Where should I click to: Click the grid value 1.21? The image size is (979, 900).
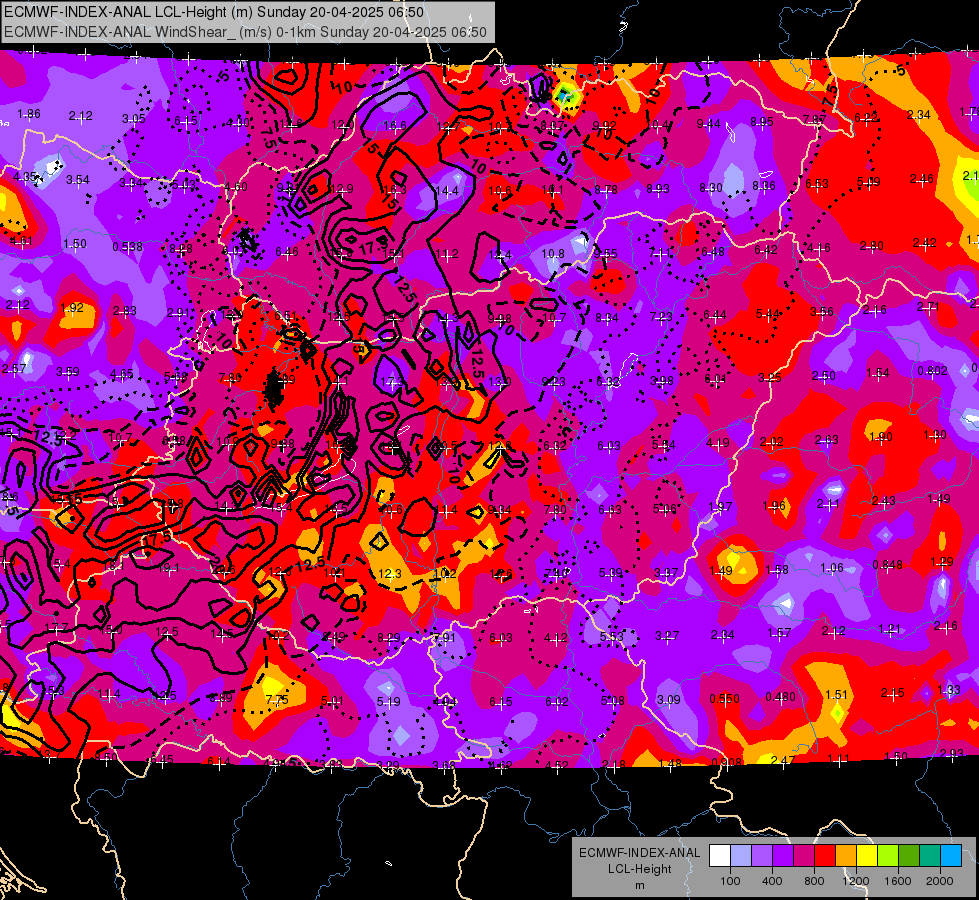(890, 628)
